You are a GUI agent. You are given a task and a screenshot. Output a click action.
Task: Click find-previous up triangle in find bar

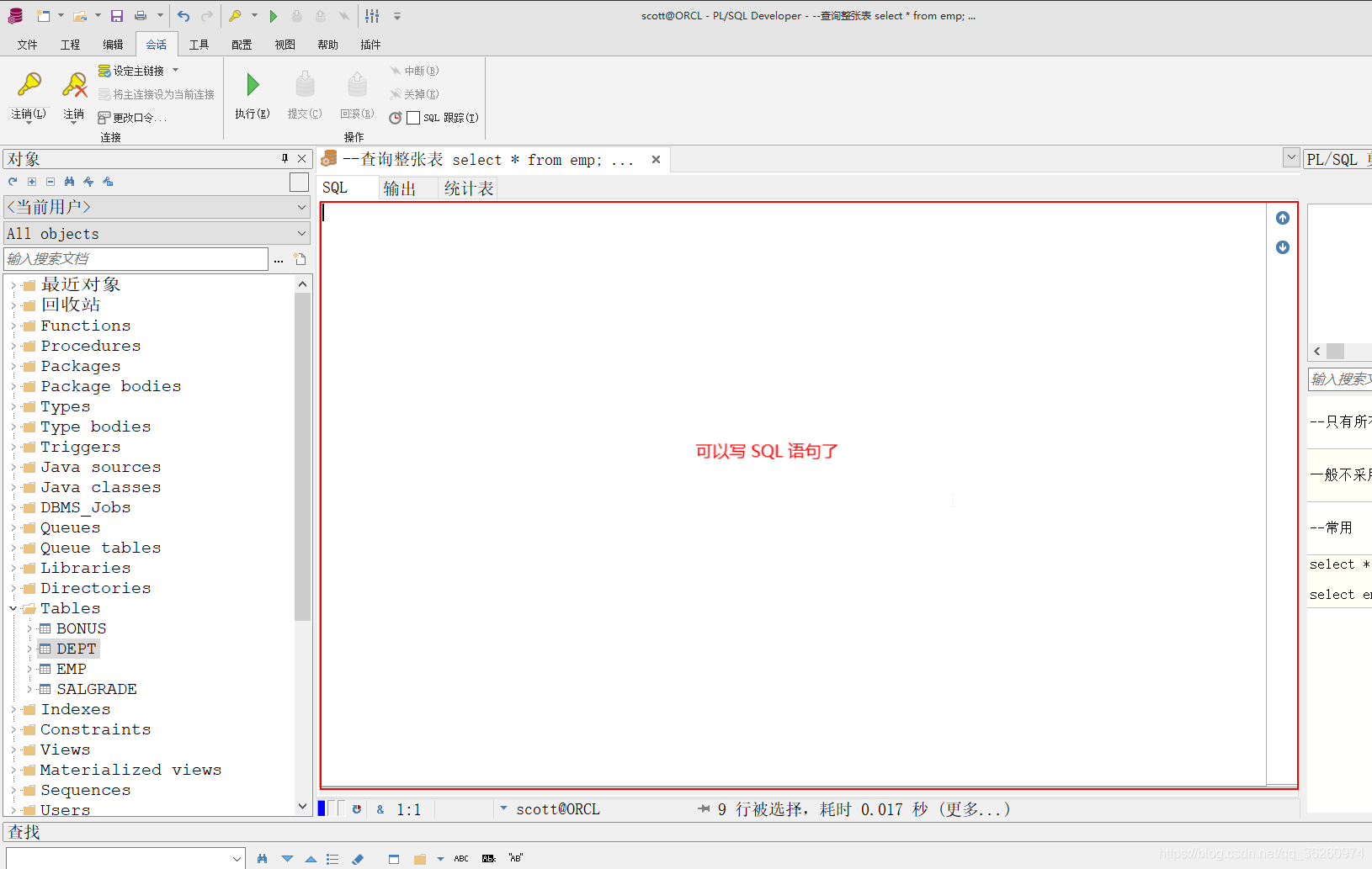click(311, 859)
